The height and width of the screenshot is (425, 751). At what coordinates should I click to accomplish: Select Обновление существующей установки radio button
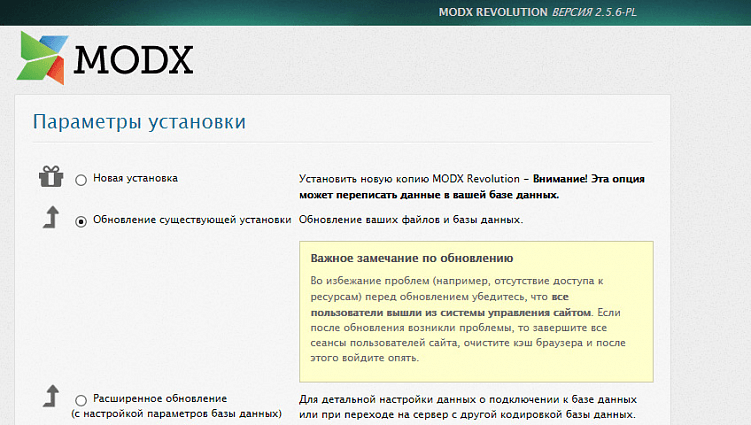(81, 221)
